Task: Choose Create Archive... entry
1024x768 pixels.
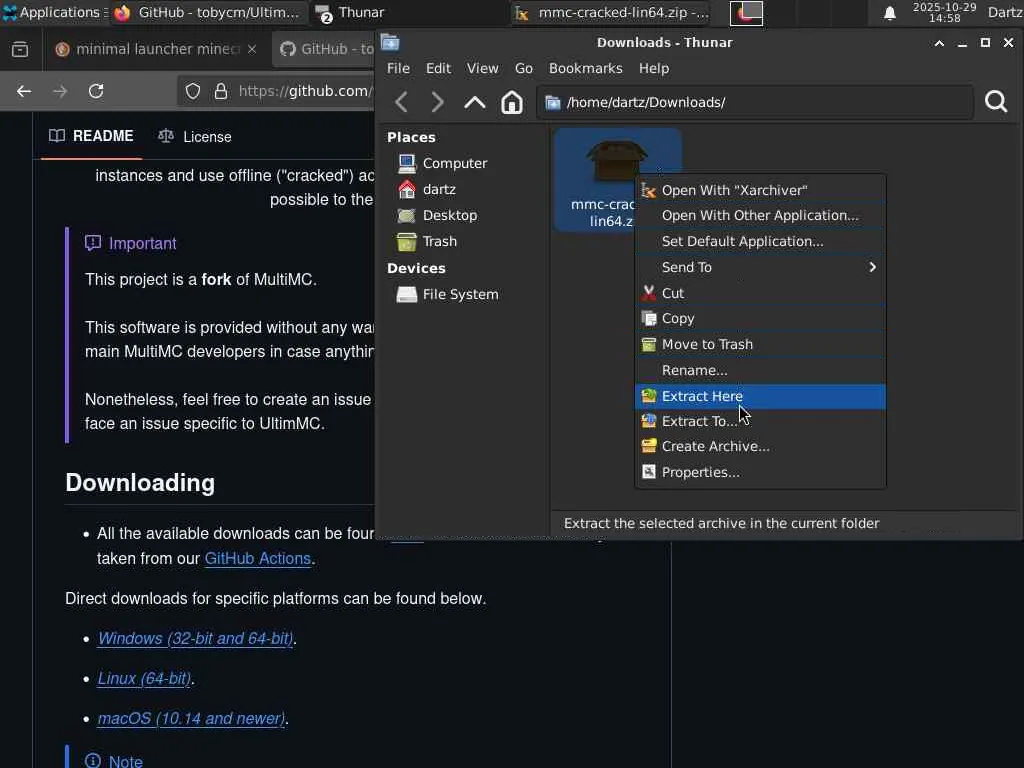Action: pyautogui.click(x=760, y=447)
